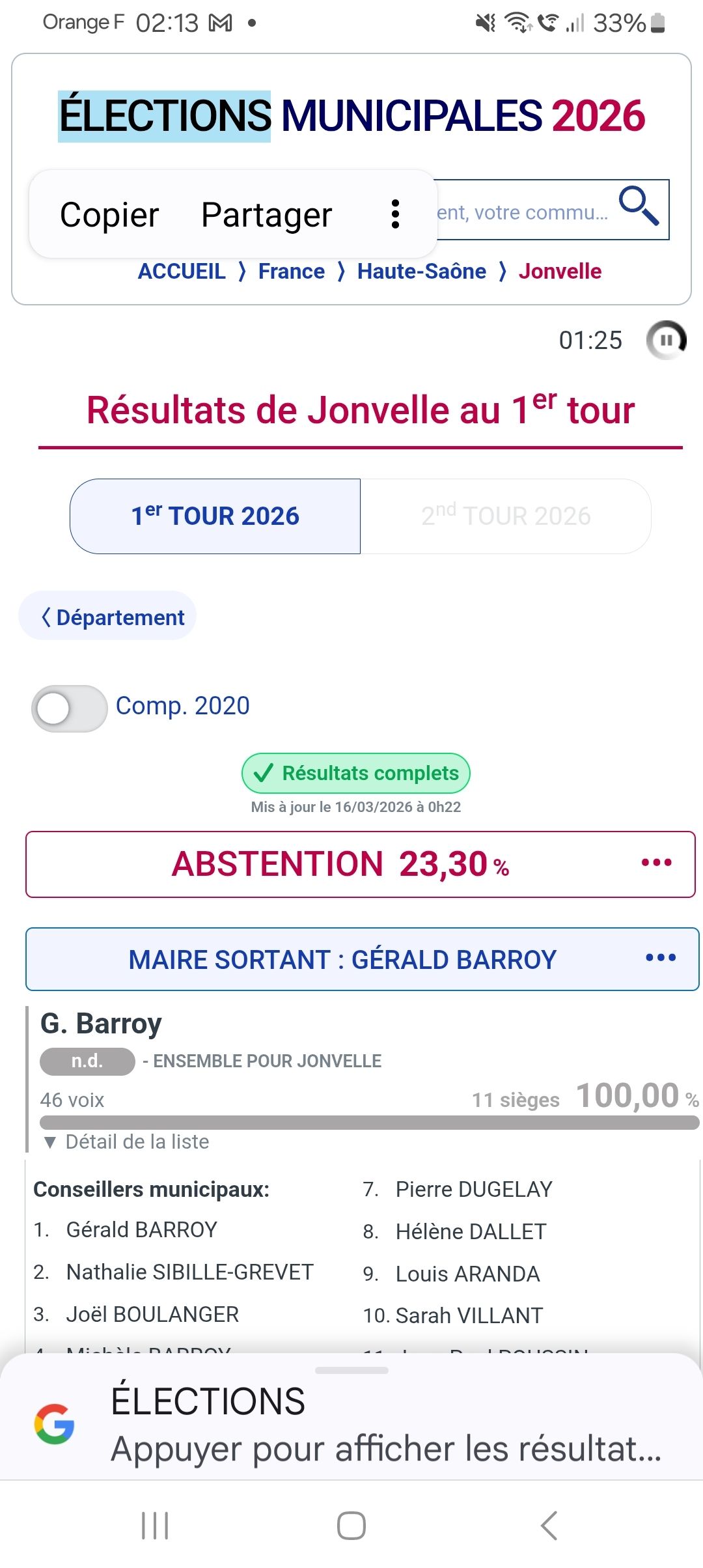The width and height of the screenshot is (703, 1568).
Task: Select the 2nd TOUR 2026 tab
Action: click(x=506, y=516)
